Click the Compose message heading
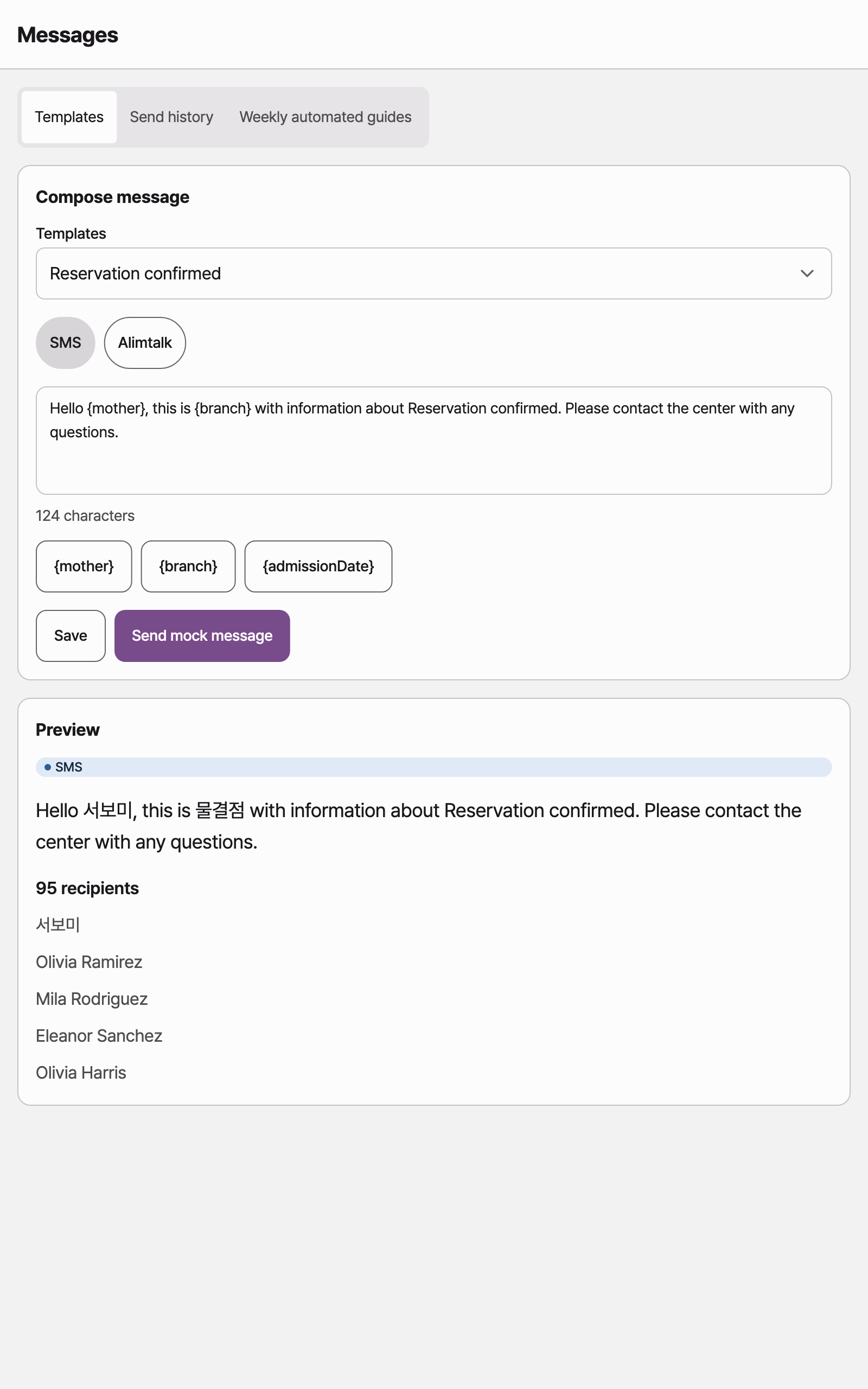The height and width of the screenshot is (1389, 868). pos(112,197)
